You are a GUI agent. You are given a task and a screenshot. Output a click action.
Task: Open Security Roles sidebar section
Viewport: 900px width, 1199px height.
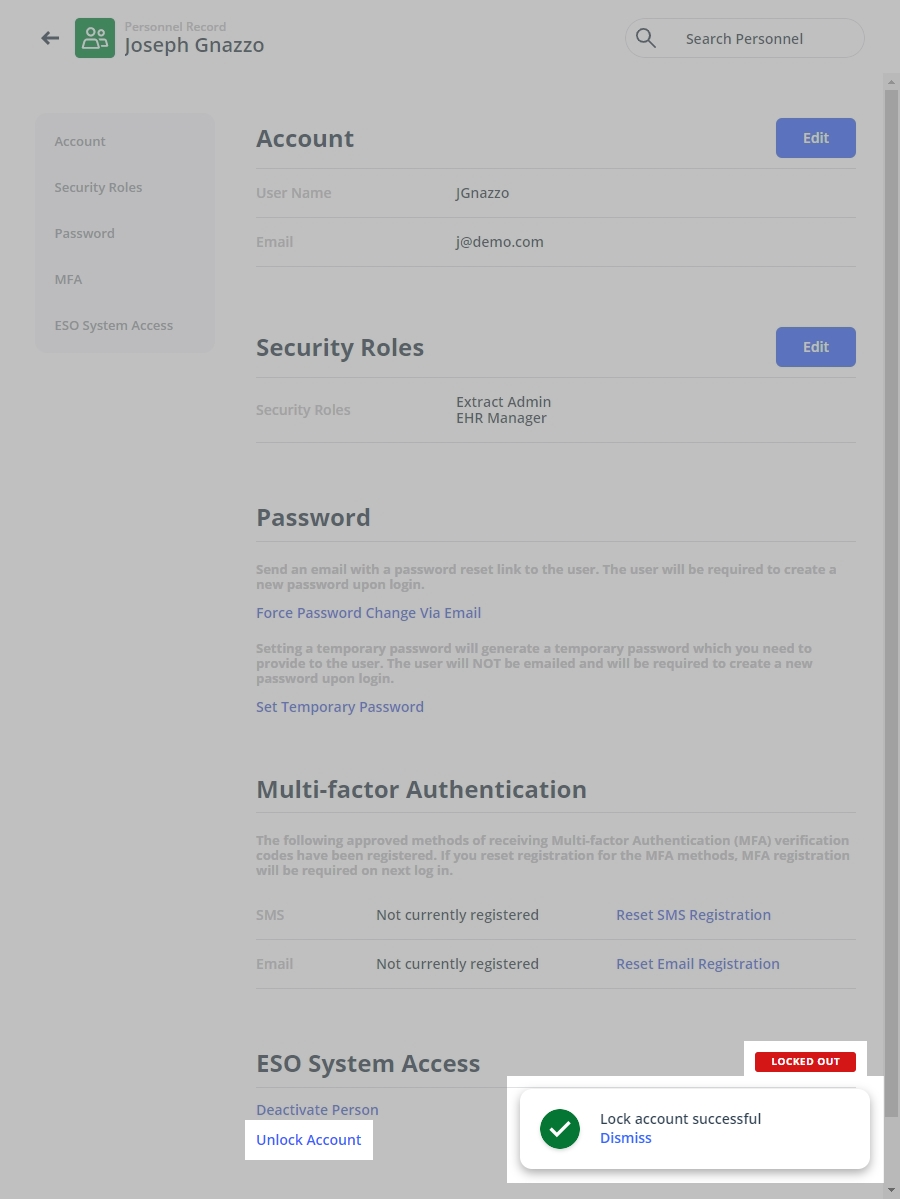[98, 188]
